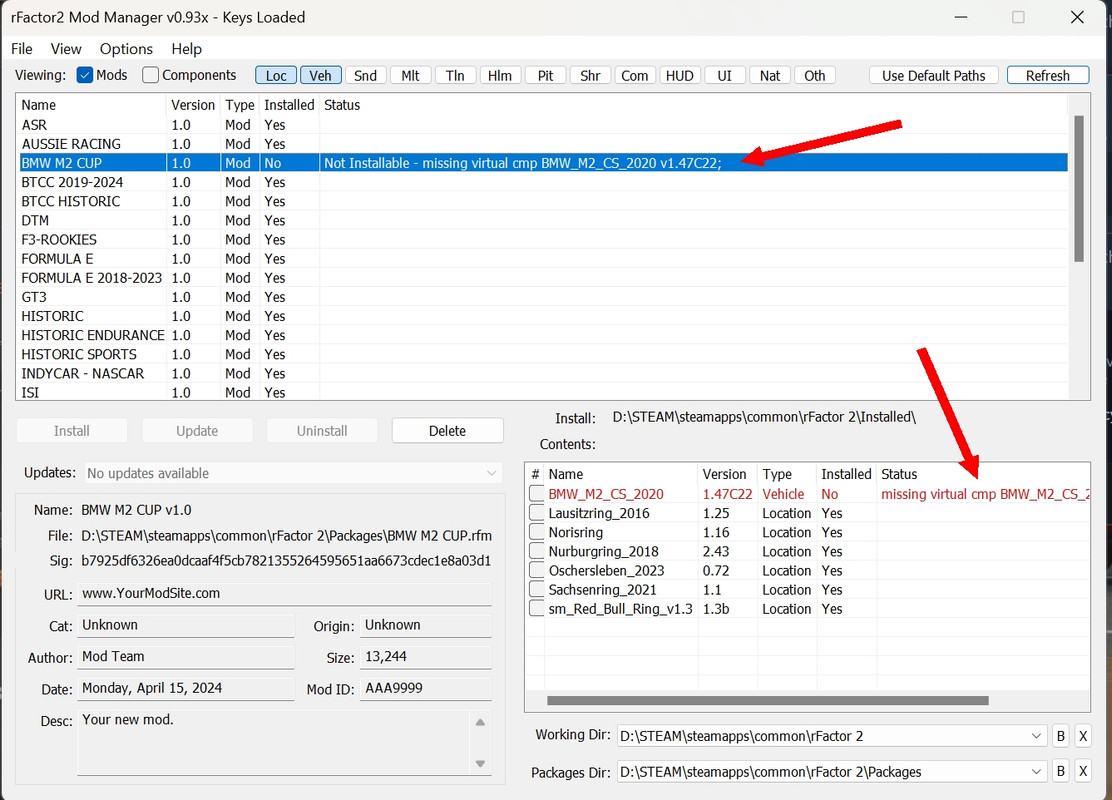Select the FORMULA E 2018-2023 mod row

coord(543,278)
